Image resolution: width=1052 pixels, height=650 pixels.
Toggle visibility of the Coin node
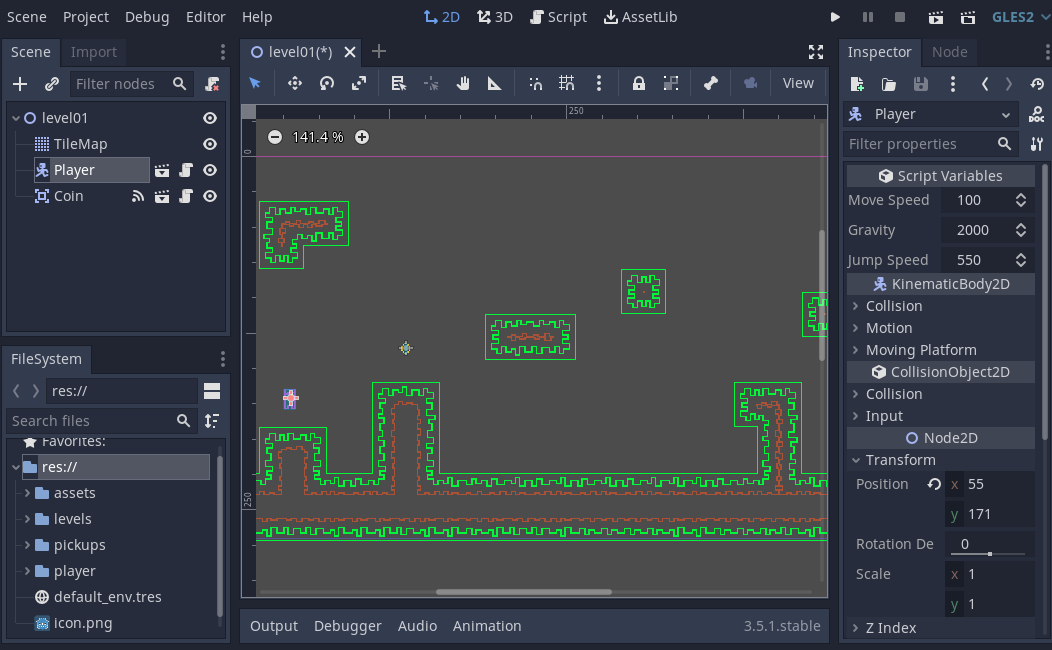point(209,195)
